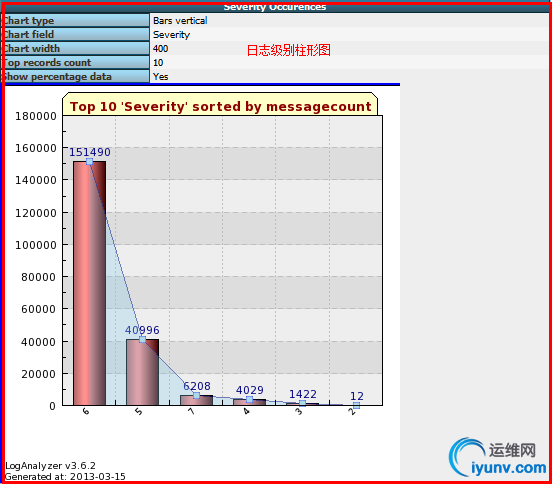Click the data label 6208
Image resolution: width=552 pixels, height=484 pixels.
point(197,386)
